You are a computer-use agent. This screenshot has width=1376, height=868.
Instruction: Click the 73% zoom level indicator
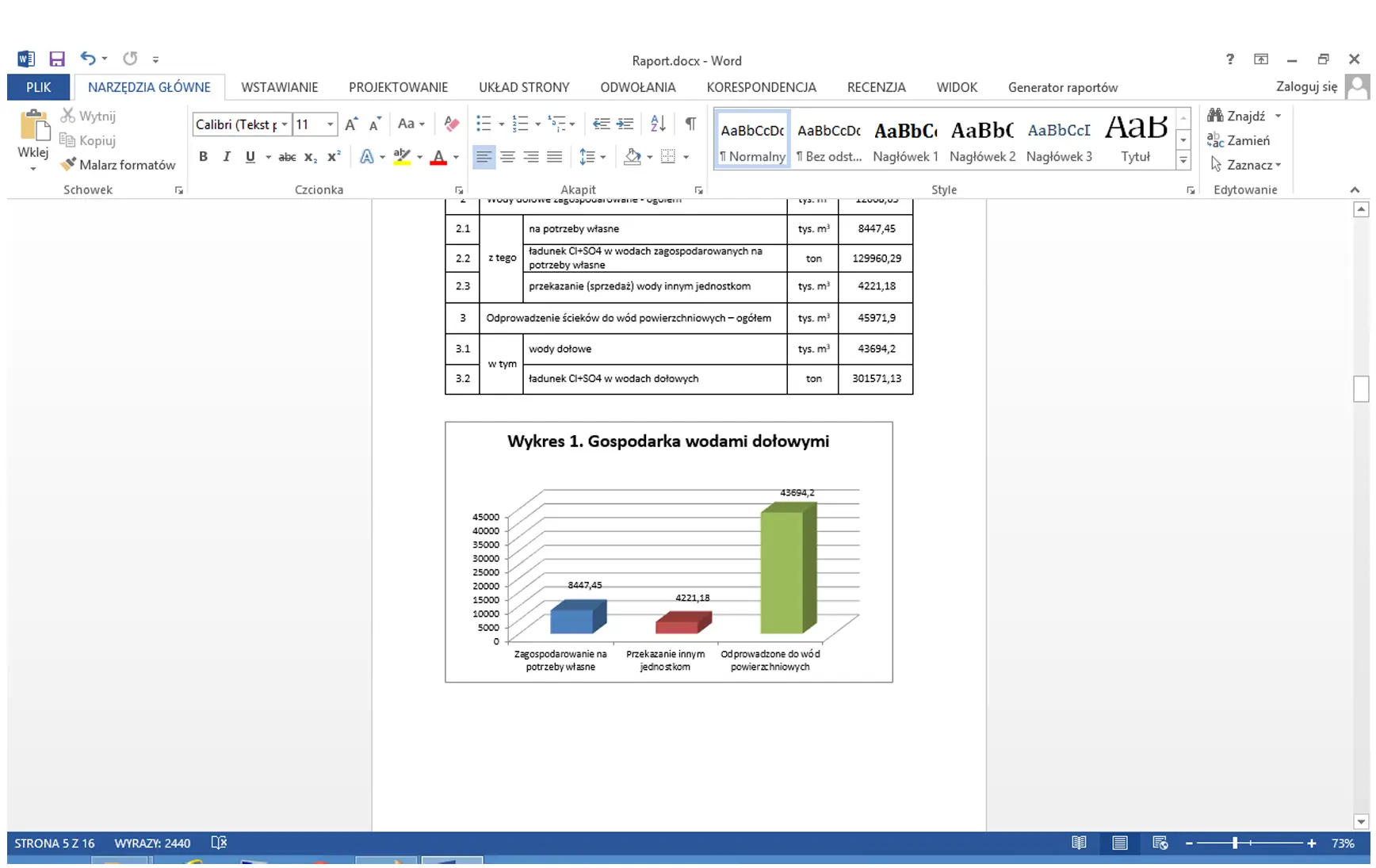tap(1343, 843)
